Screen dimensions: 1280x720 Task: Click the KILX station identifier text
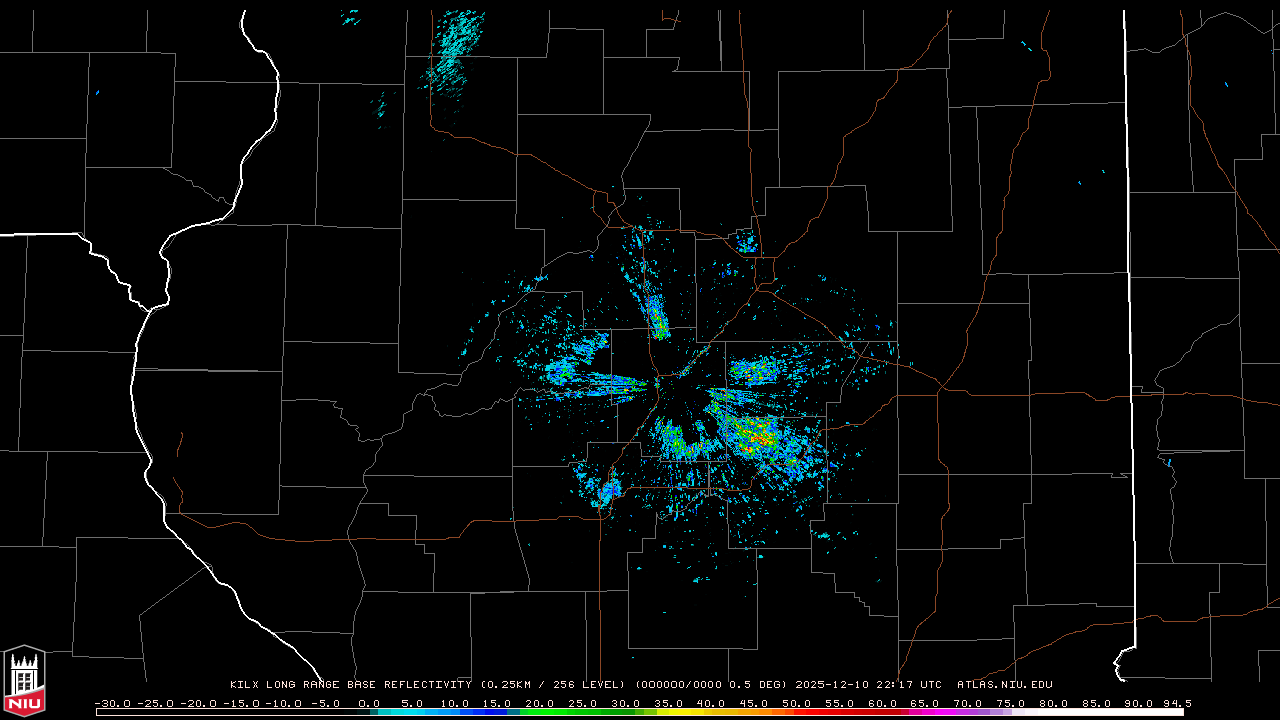click(x=245, y=685)
